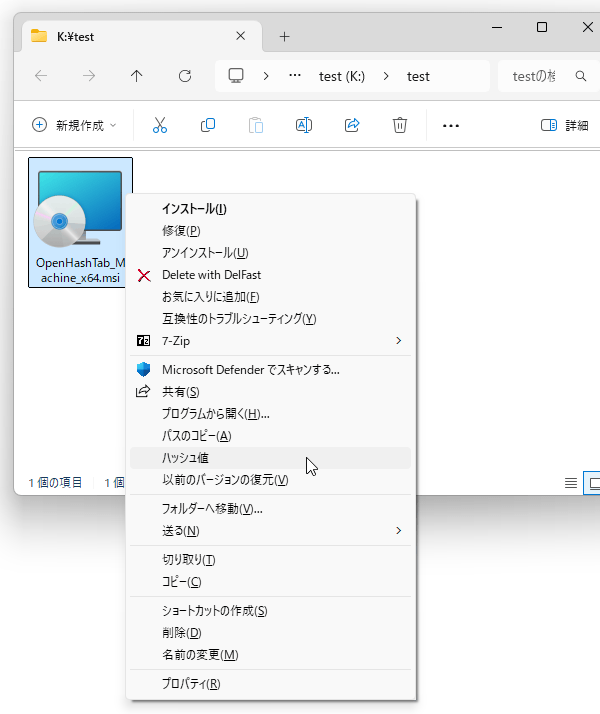Screen dimensions: 600x714
Task: Expand breadcrumb chevron after PC icon
Action: pyautogui.click(x=266, y=76)
